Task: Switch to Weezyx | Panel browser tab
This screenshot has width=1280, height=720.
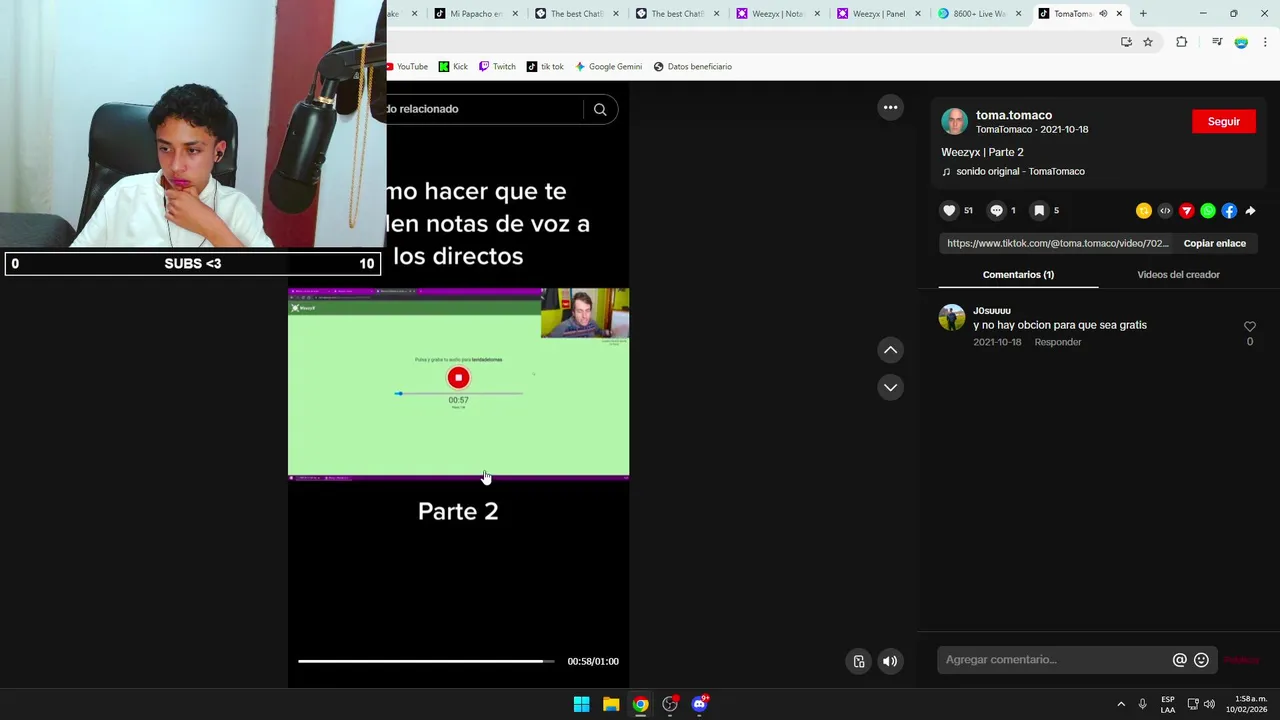Action: (878, 14)
